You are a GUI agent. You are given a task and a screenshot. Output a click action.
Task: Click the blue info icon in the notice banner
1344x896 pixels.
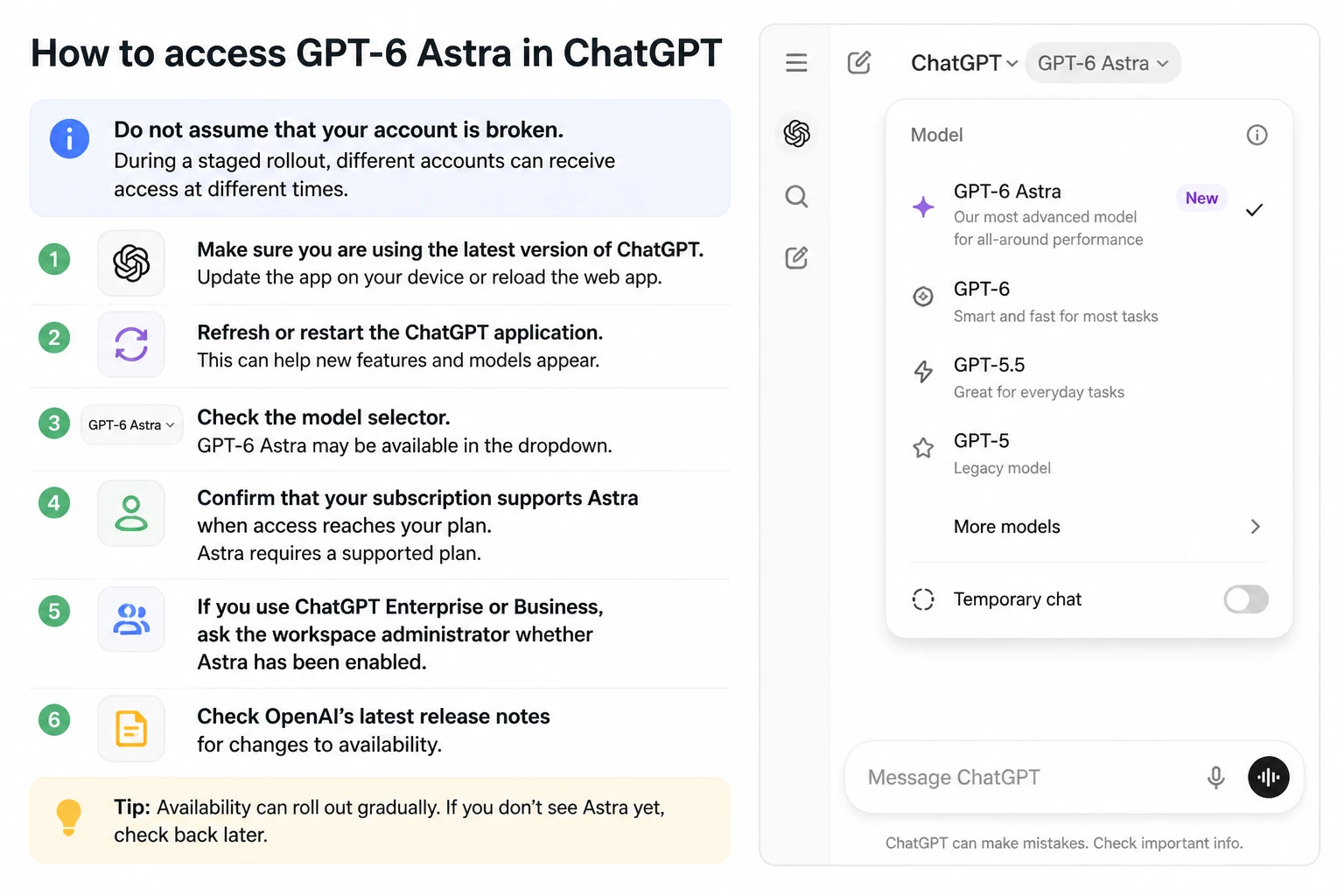pyautogui.click(x=69, y=138)
